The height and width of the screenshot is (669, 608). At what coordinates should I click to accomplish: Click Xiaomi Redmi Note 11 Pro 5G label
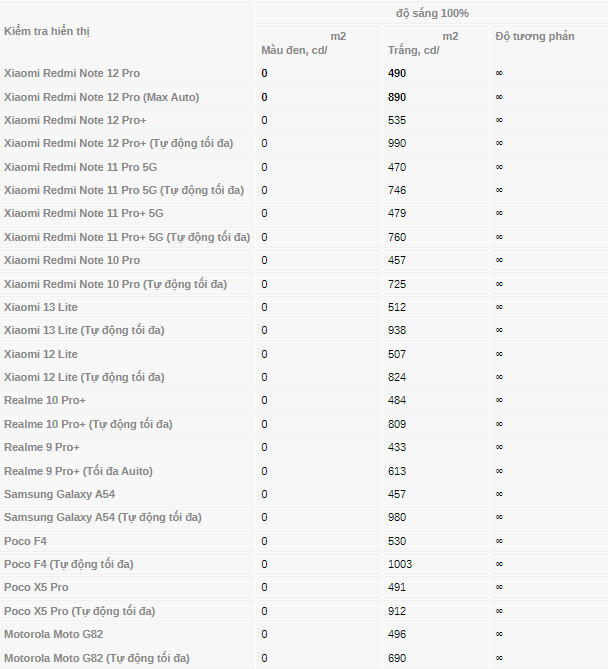(80, 167)
